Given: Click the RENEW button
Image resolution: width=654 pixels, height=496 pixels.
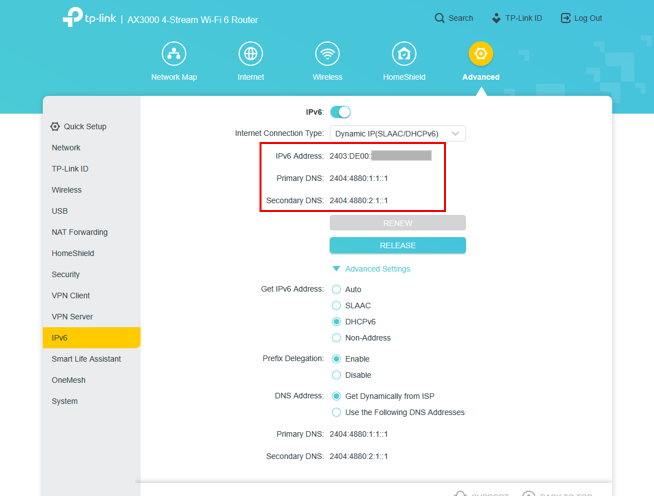Looking at the screenshot, I should coord(397,223).
